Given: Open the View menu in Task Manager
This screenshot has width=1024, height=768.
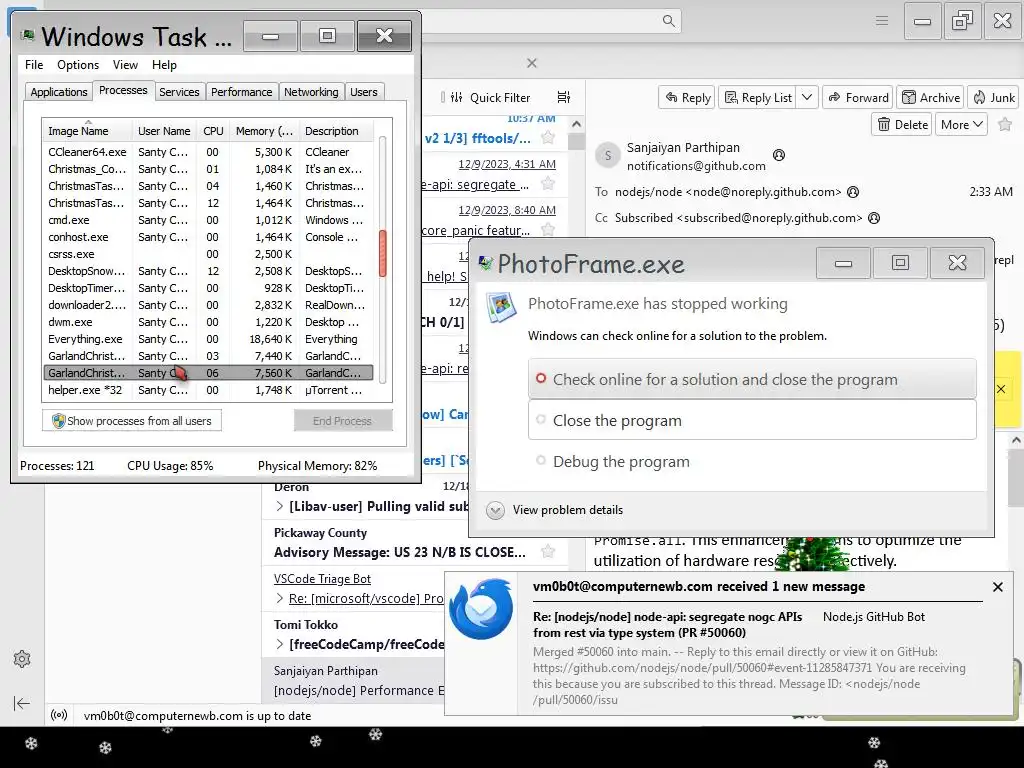Looking at the screenshot, I should click(x=125, y=65).
